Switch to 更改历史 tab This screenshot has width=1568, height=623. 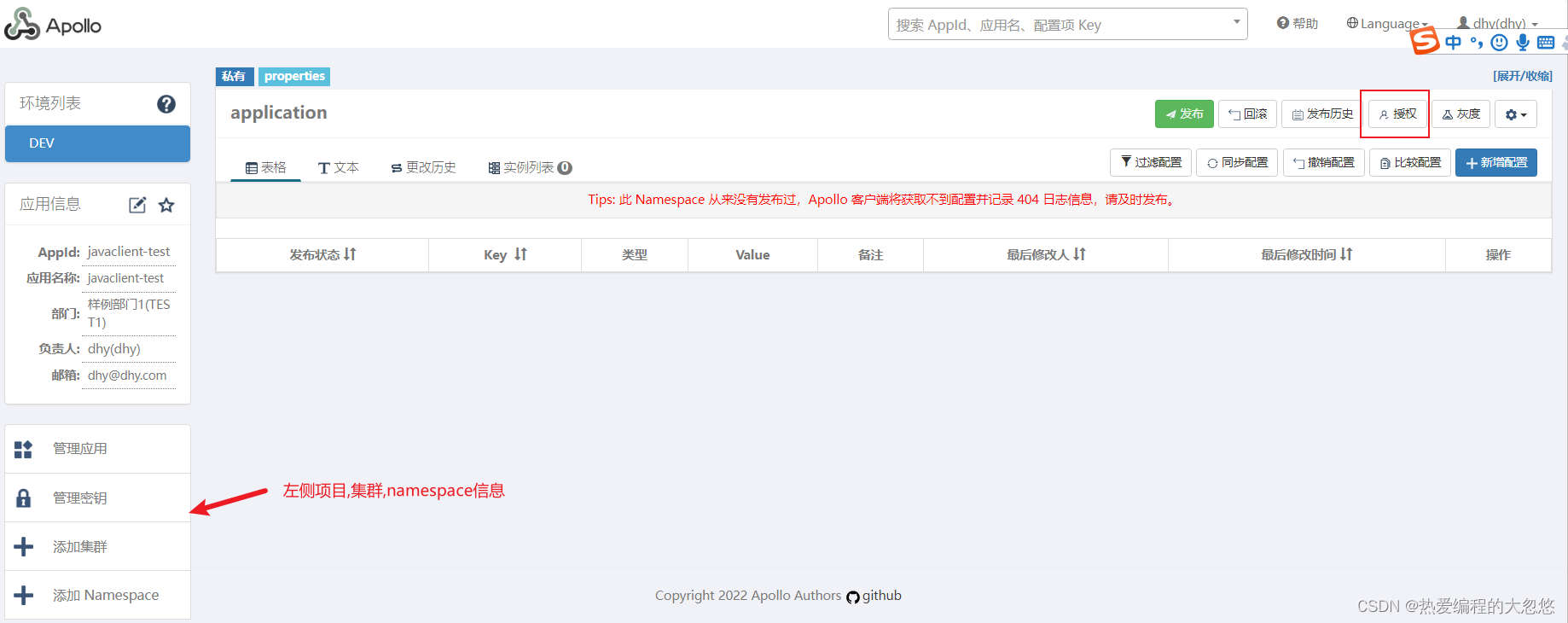(x=423, y=167)
